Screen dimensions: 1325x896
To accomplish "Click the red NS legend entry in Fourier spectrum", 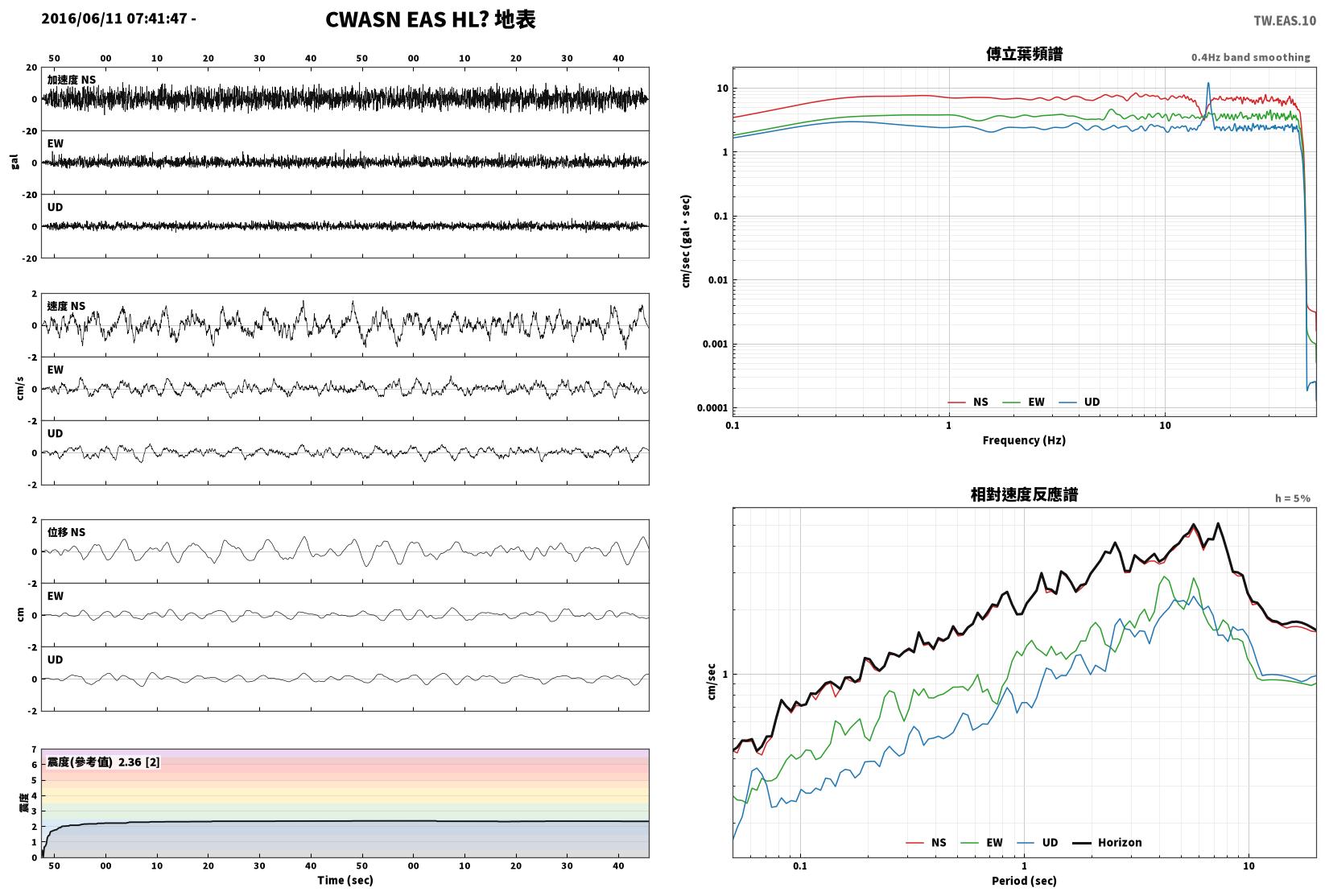I will [968, 402].
